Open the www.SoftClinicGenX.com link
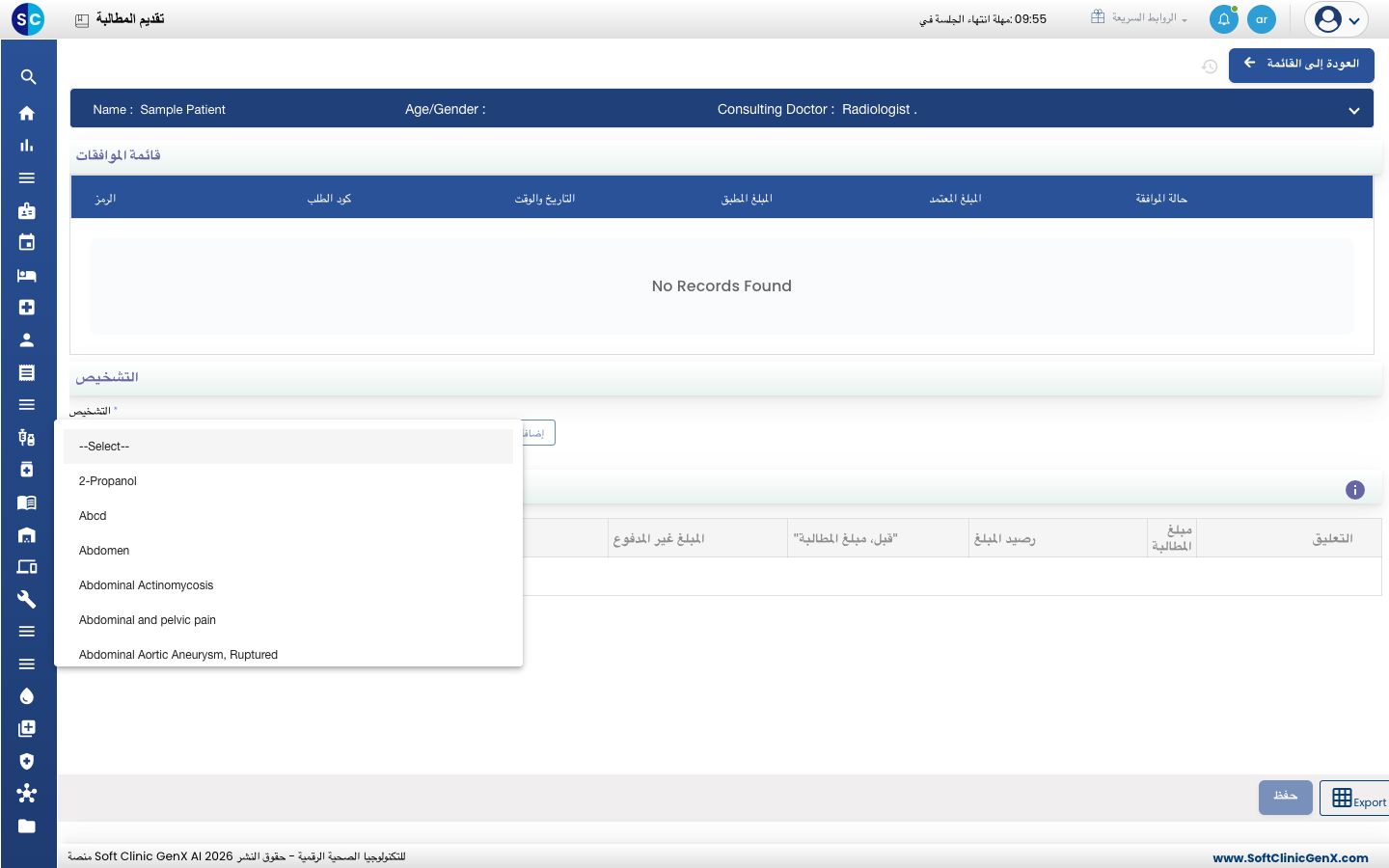The height and width of the screenshot is (868, 1389). pyautogui.click(x=1291, y=857)
